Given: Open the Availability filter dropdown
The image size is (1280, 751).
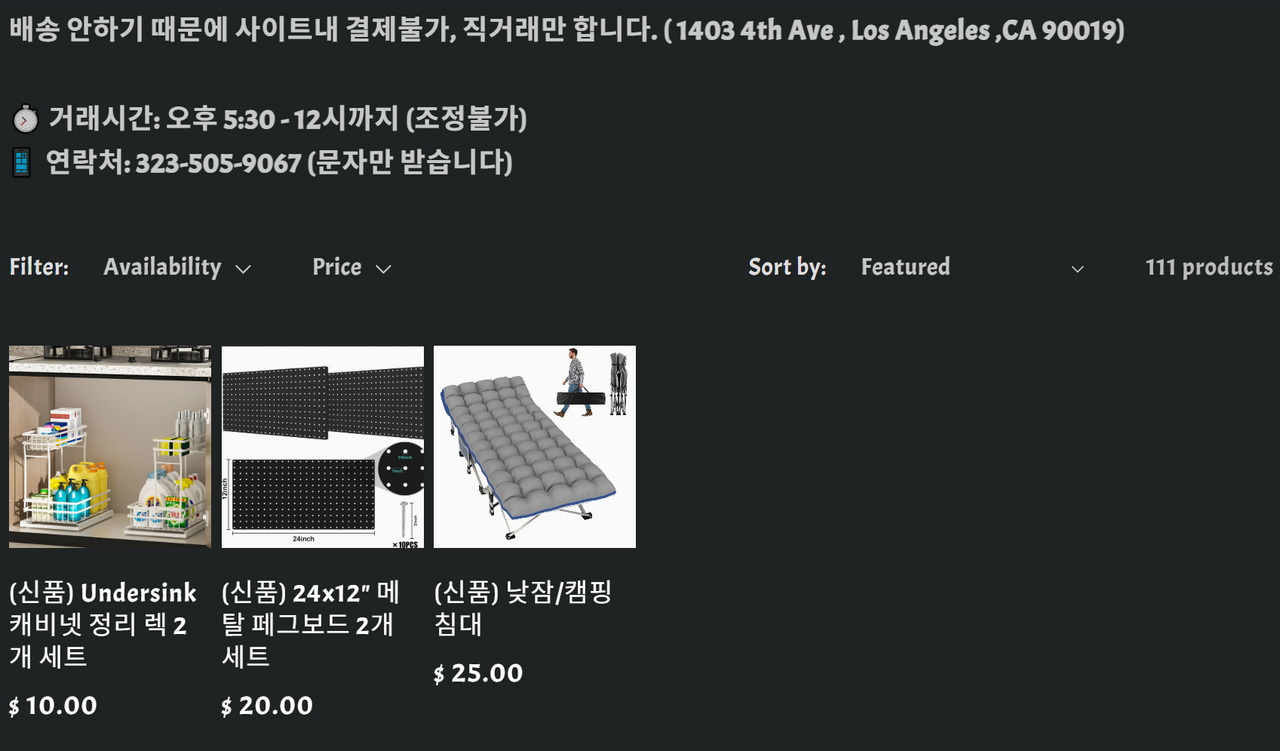Looking at the screenshot, I should tap(163, 267).
